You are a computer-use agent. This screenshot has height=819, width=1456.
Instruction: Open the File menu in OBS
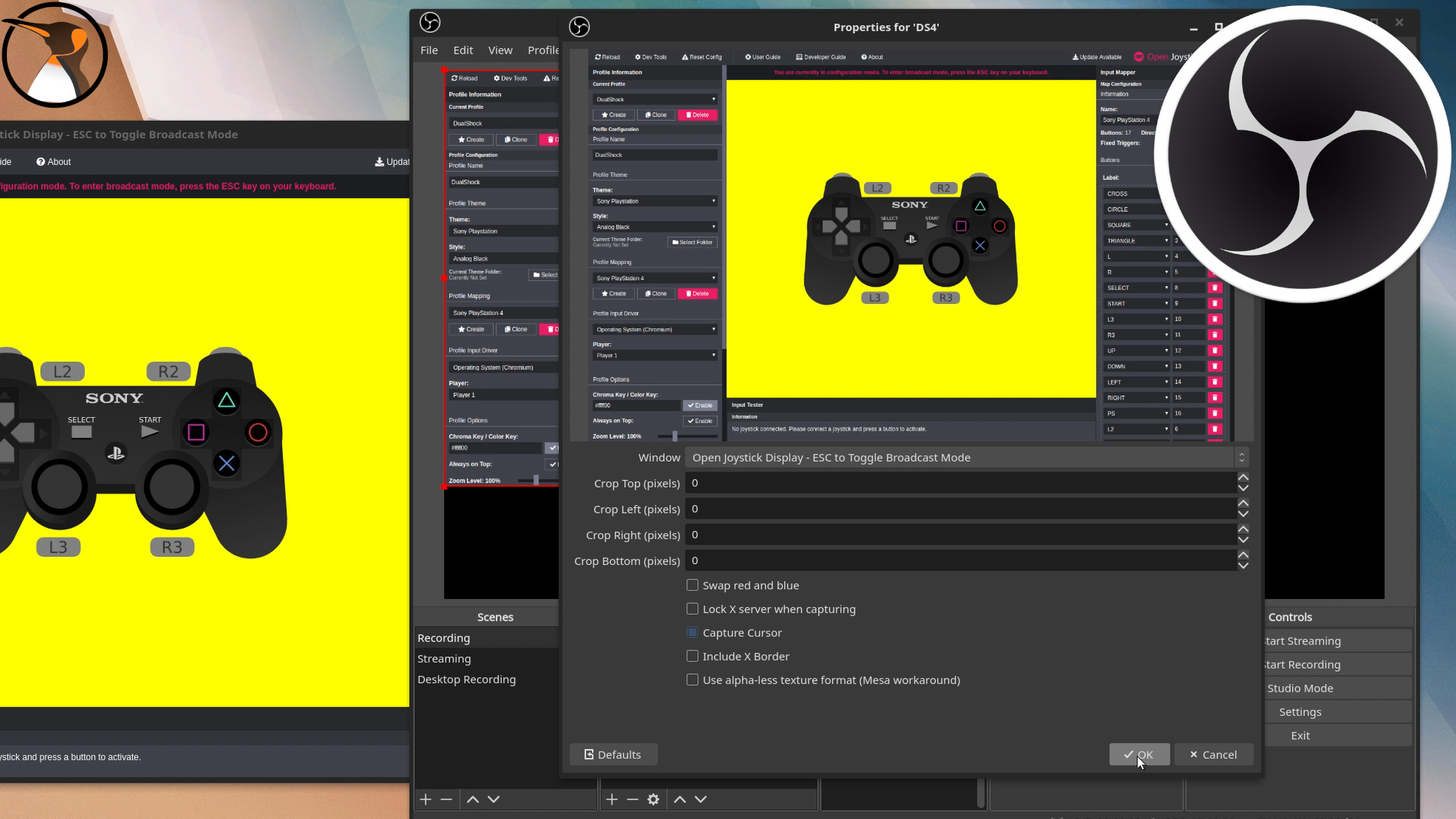click(428, 50)
